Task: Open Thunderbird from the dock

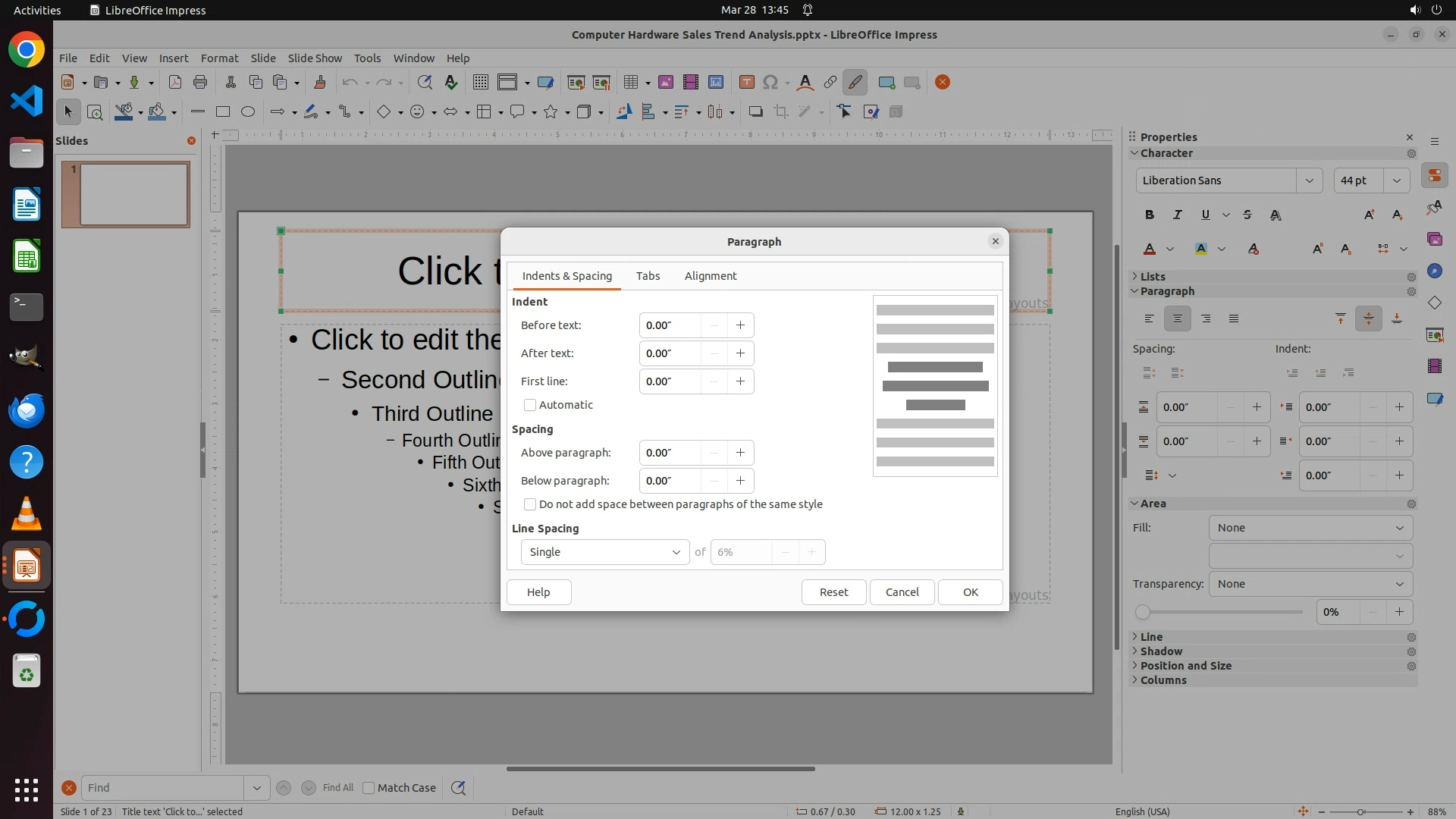Action: [x=27, y=410]
